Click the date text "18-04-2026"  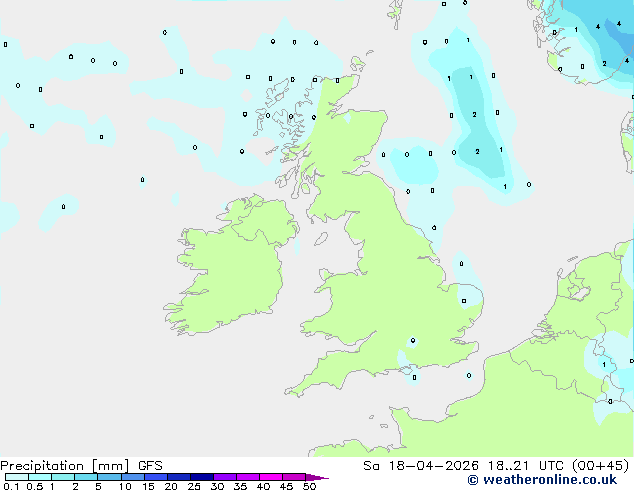click(x=433, y=466)
